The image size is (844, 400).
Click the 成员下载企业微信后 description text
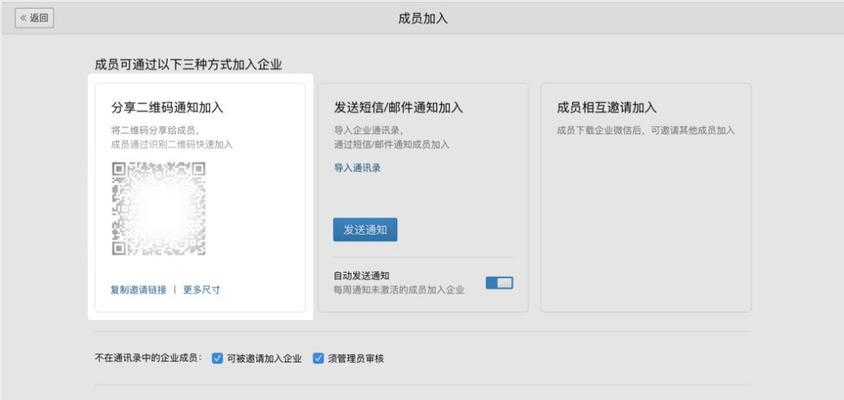646,130
